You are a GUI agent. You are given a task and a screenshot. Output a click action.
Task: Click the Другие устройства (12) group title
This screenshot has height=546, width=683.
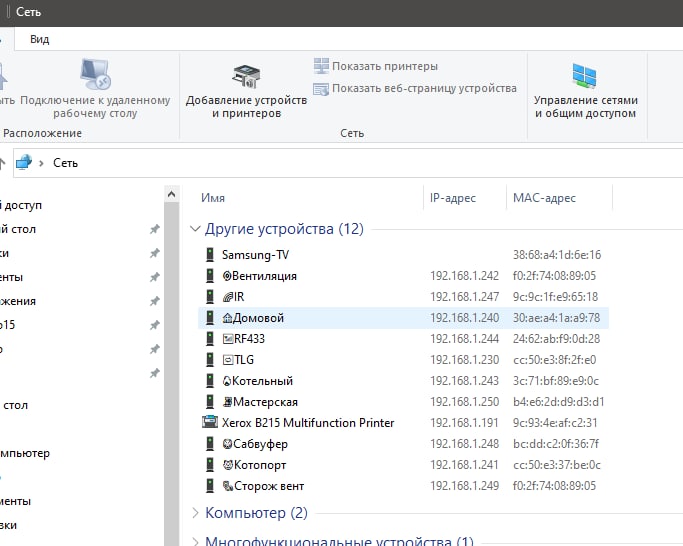(x=284, y=229)
